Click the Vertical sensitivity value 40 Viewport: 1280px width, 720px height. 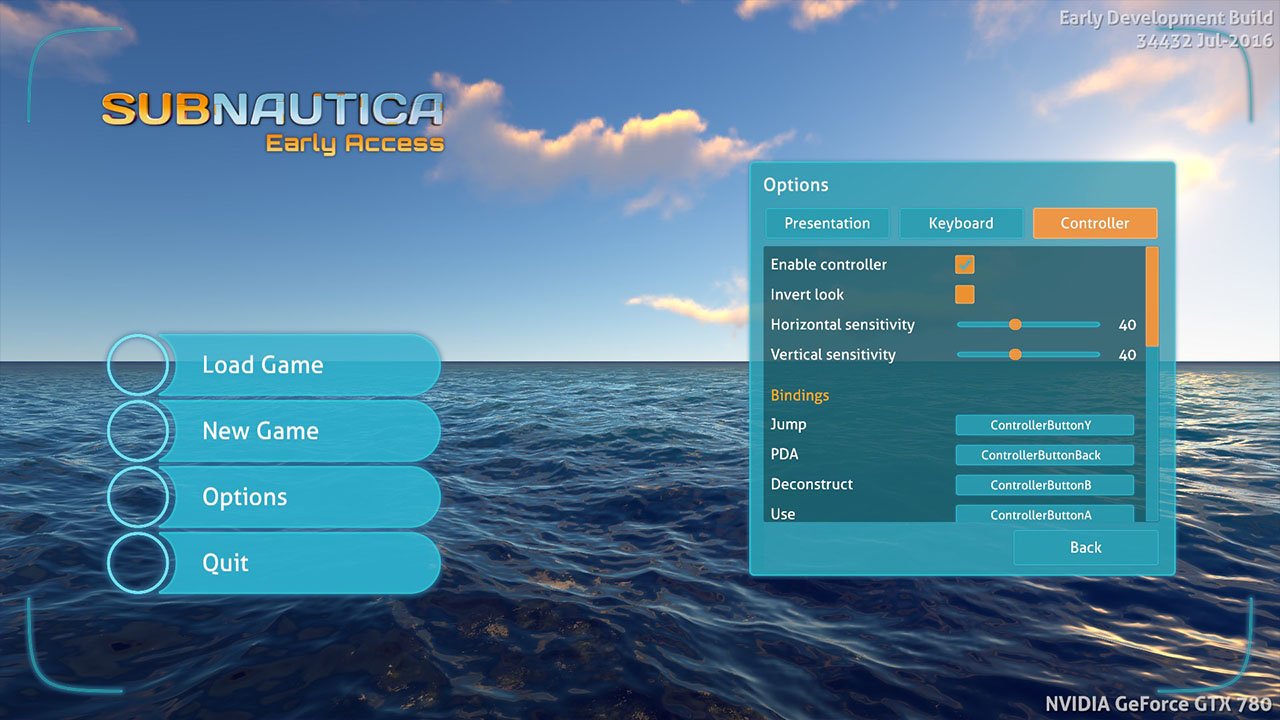(x=1127, y=355)
